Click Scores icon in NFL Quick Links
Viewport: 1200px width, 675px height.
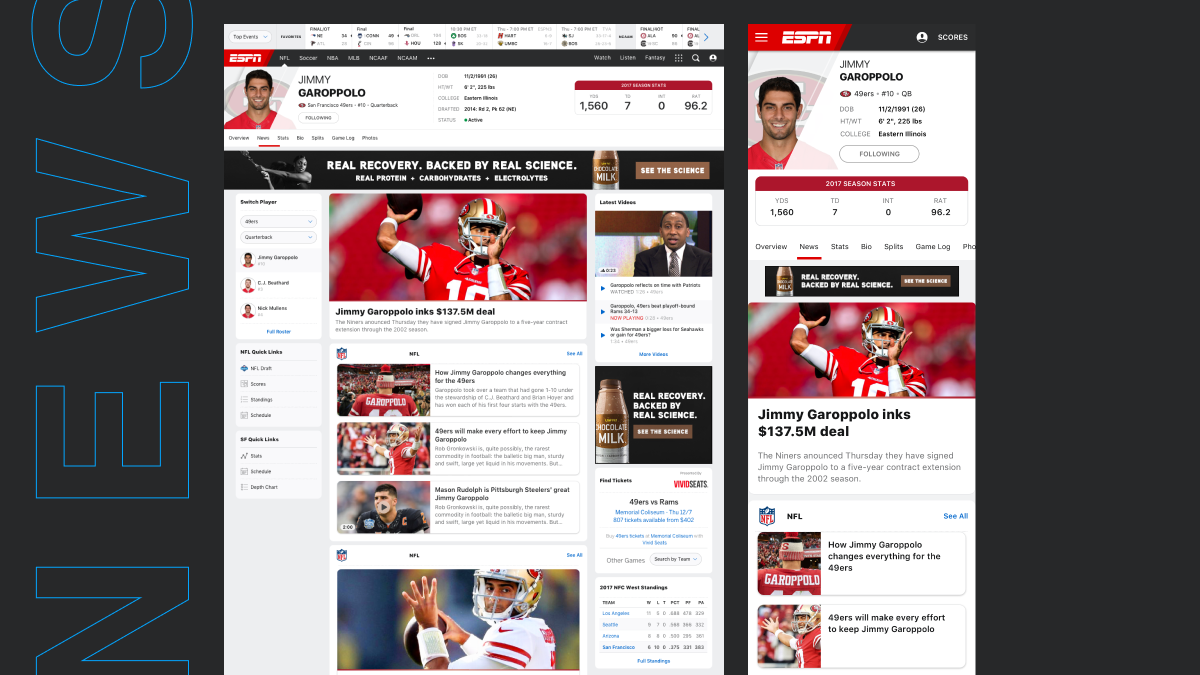click(x=244, y=383)
